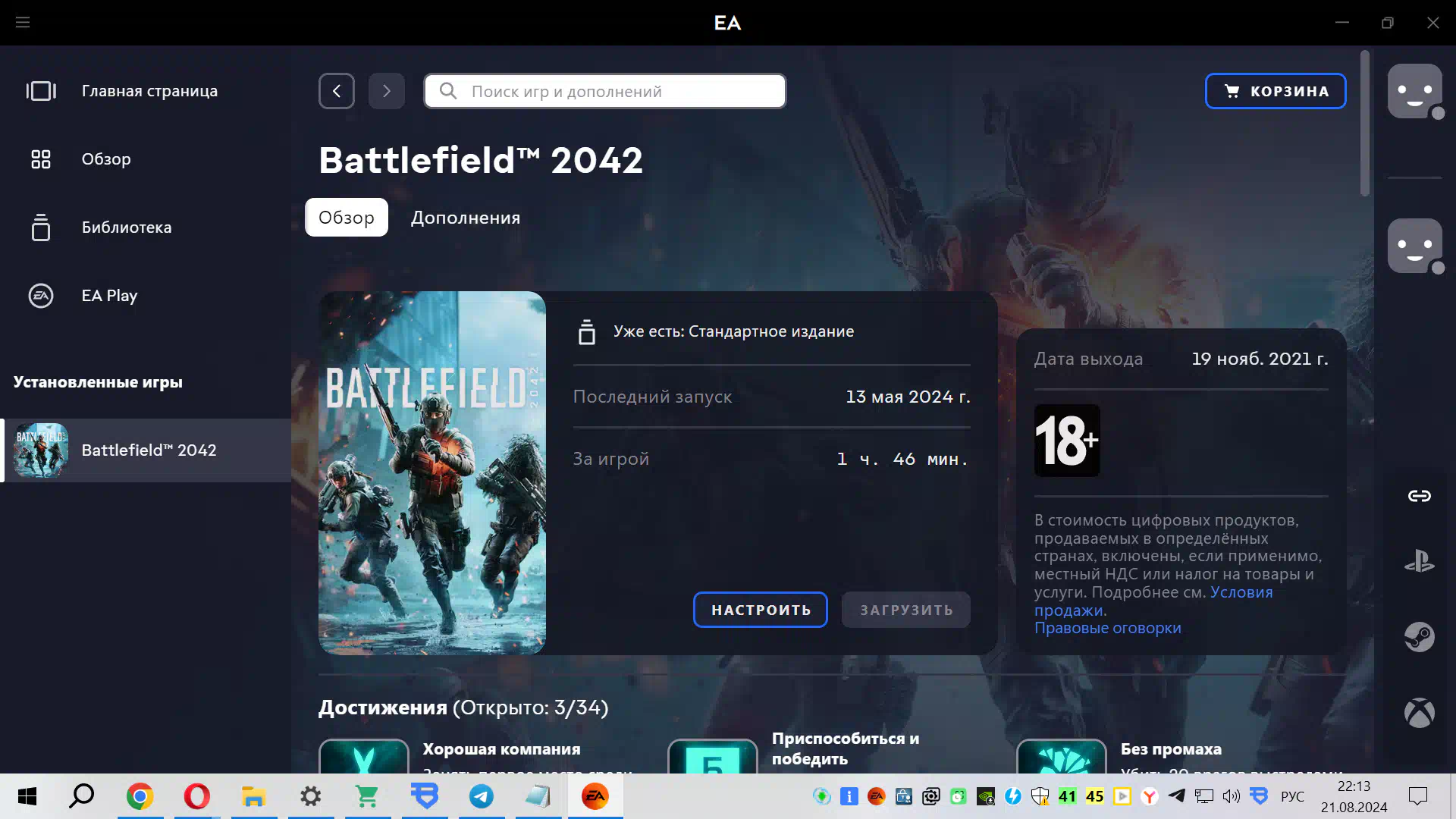
Task: Switch keyboard language via РУС indicator
Action: pos(1292,796)
